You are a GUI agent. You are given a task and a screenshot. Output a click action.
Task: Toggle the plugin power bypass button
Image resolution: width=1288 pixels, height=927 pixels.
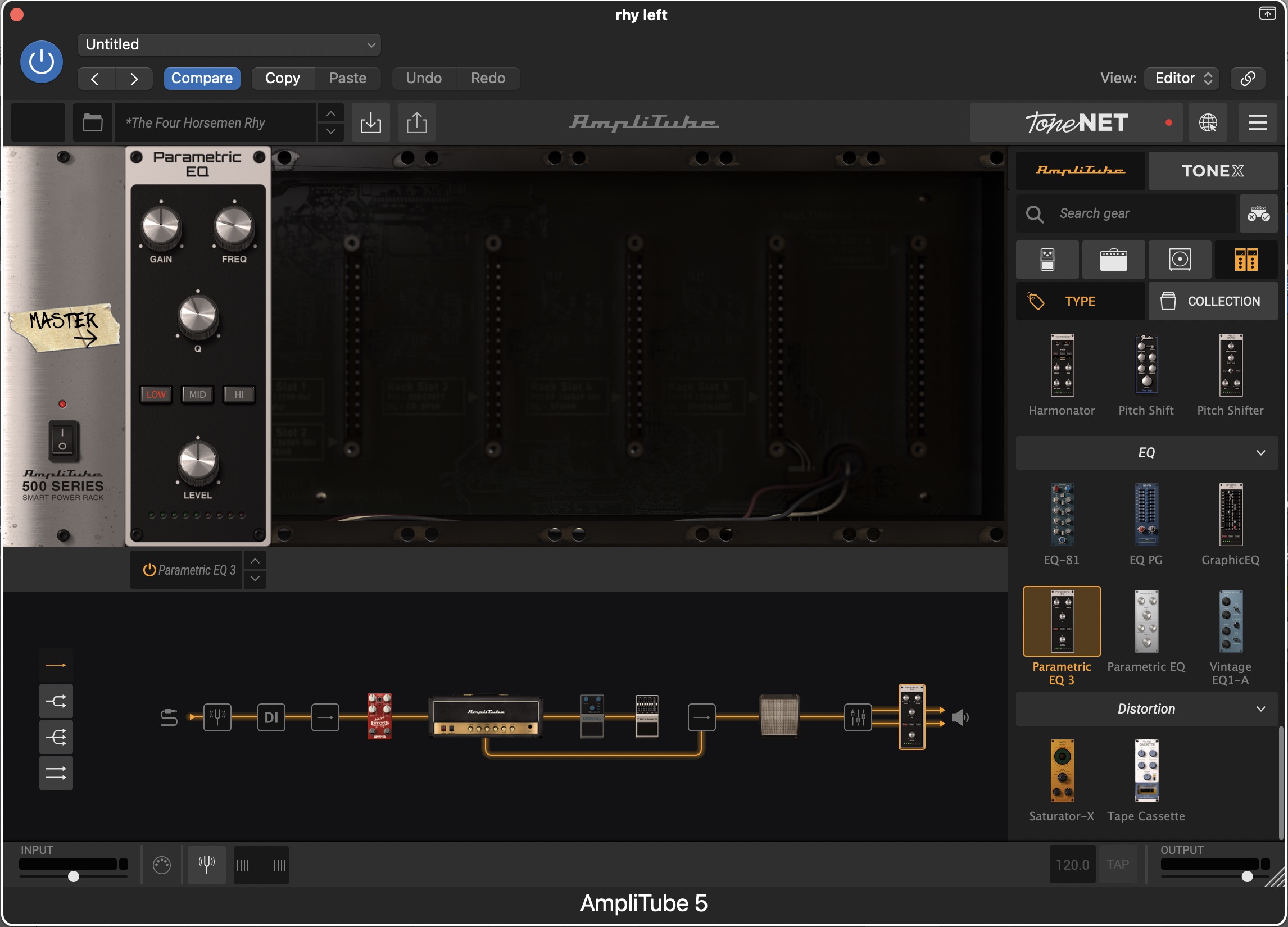click(42, 61)
